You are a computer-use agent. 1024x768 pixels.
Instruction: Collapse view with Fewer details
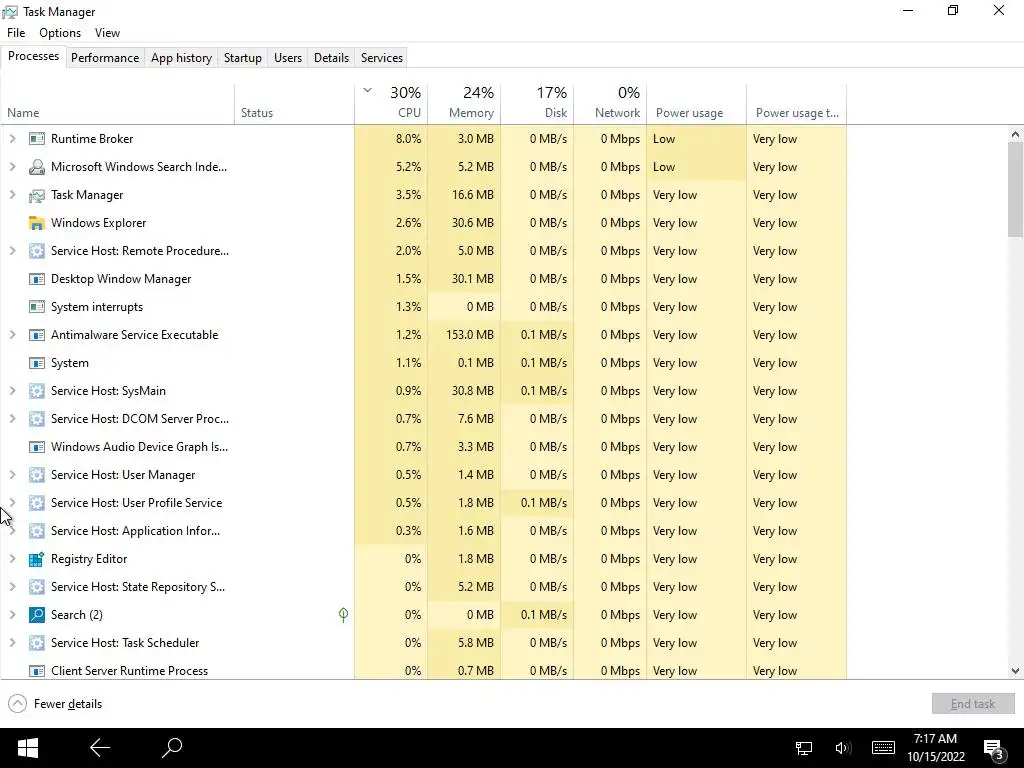pyautogui.click(x=56, y=704)
